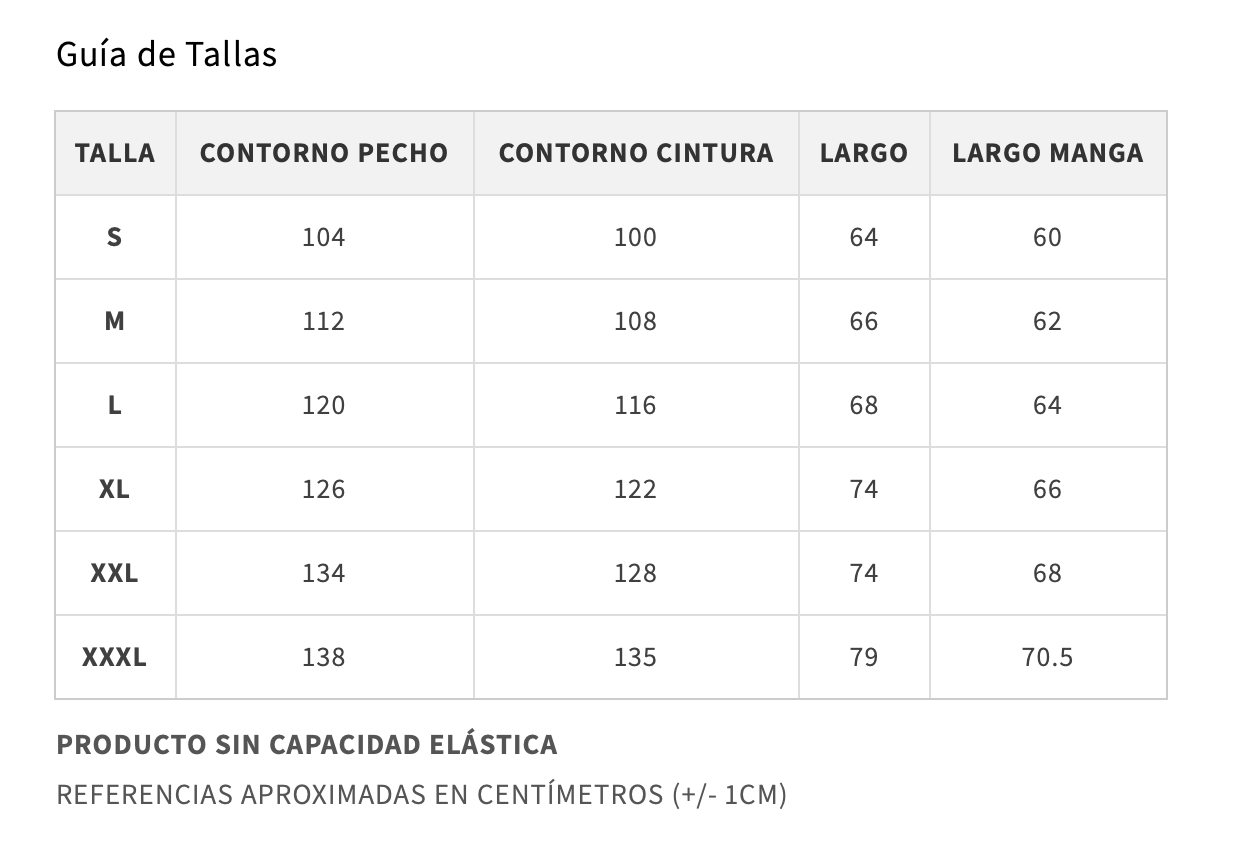Select the LARGO column header
Image resolution: width=1238 pixels, height=860 pixels.
coord(864,153)
